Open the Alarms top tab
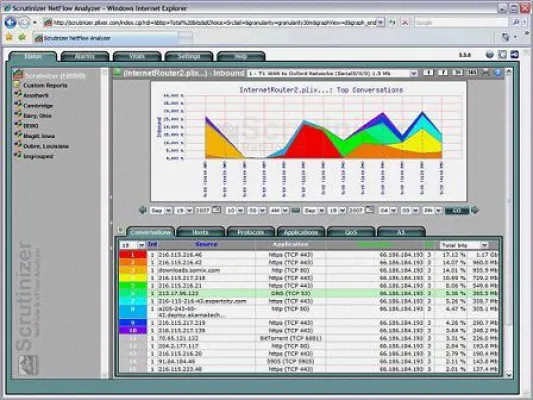 tap(85, 56)
